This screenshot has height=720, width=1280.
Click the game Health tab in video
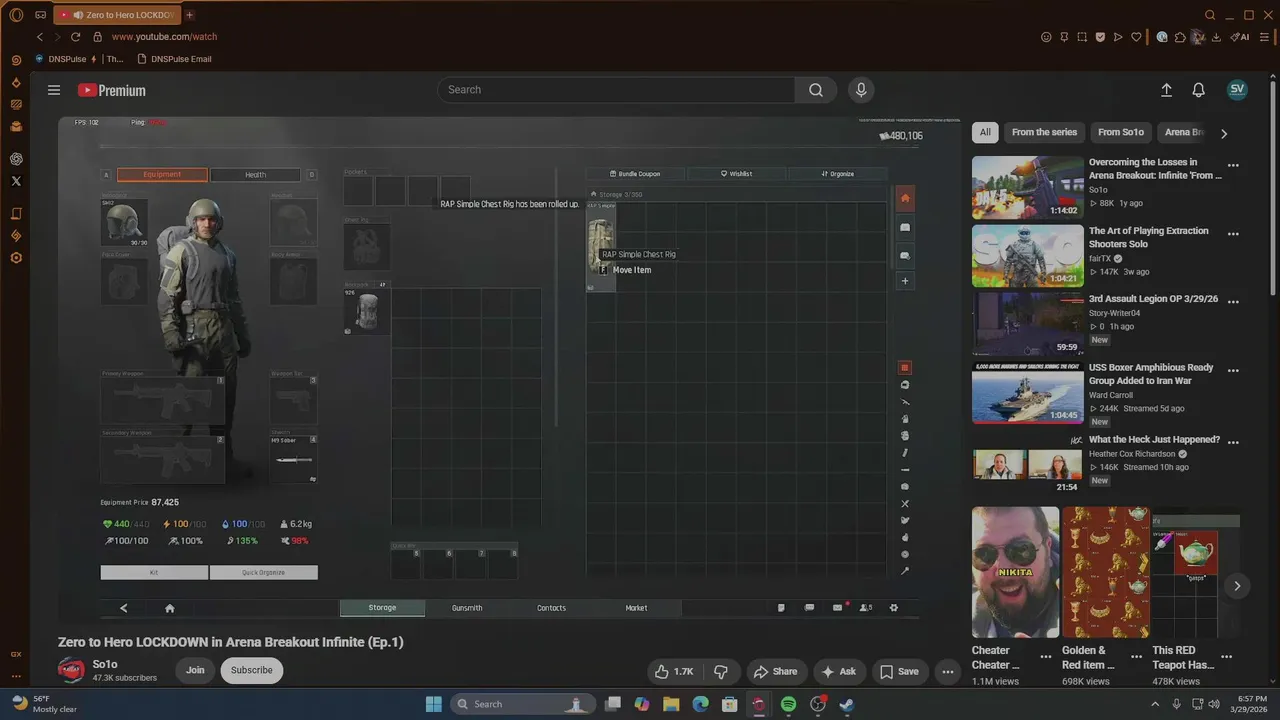[256, 175]
